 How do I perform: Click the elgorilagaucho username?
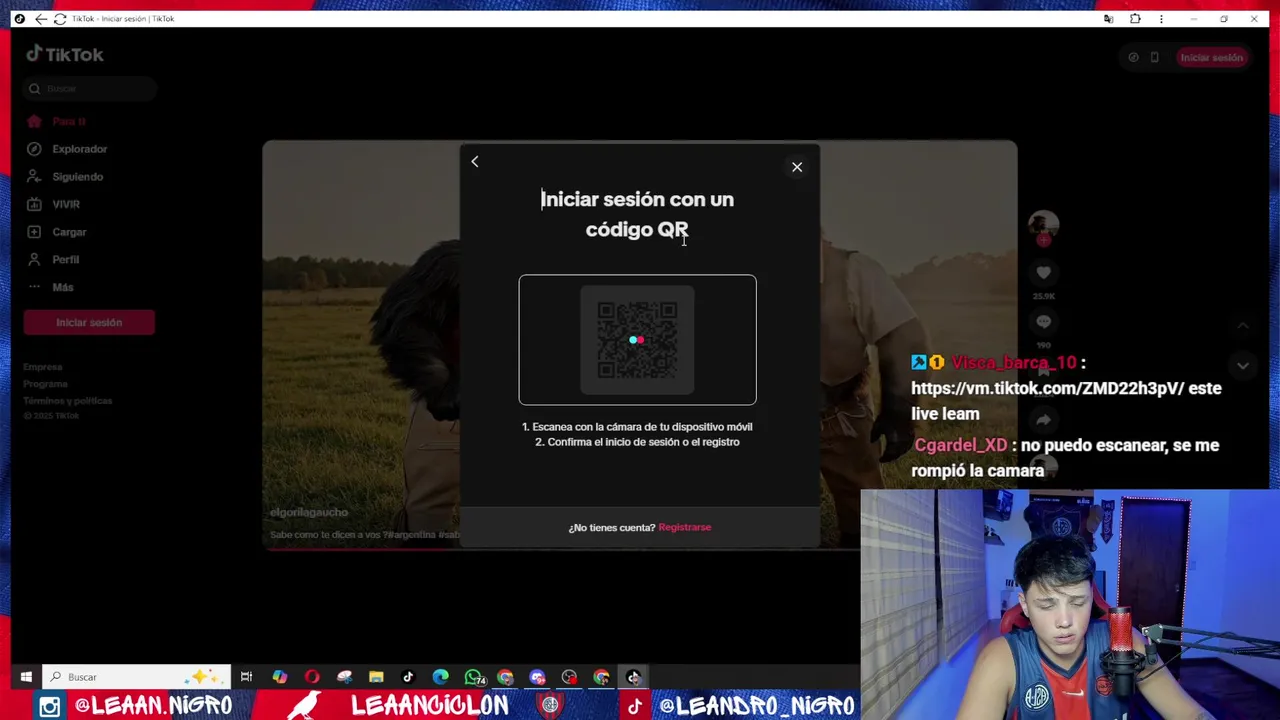[309, 512]
